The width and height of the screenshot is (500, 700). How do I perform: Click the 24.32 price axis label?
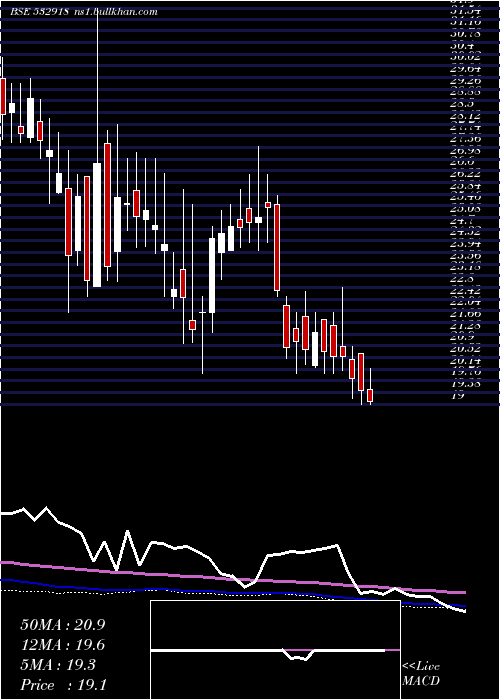point(465,232)
